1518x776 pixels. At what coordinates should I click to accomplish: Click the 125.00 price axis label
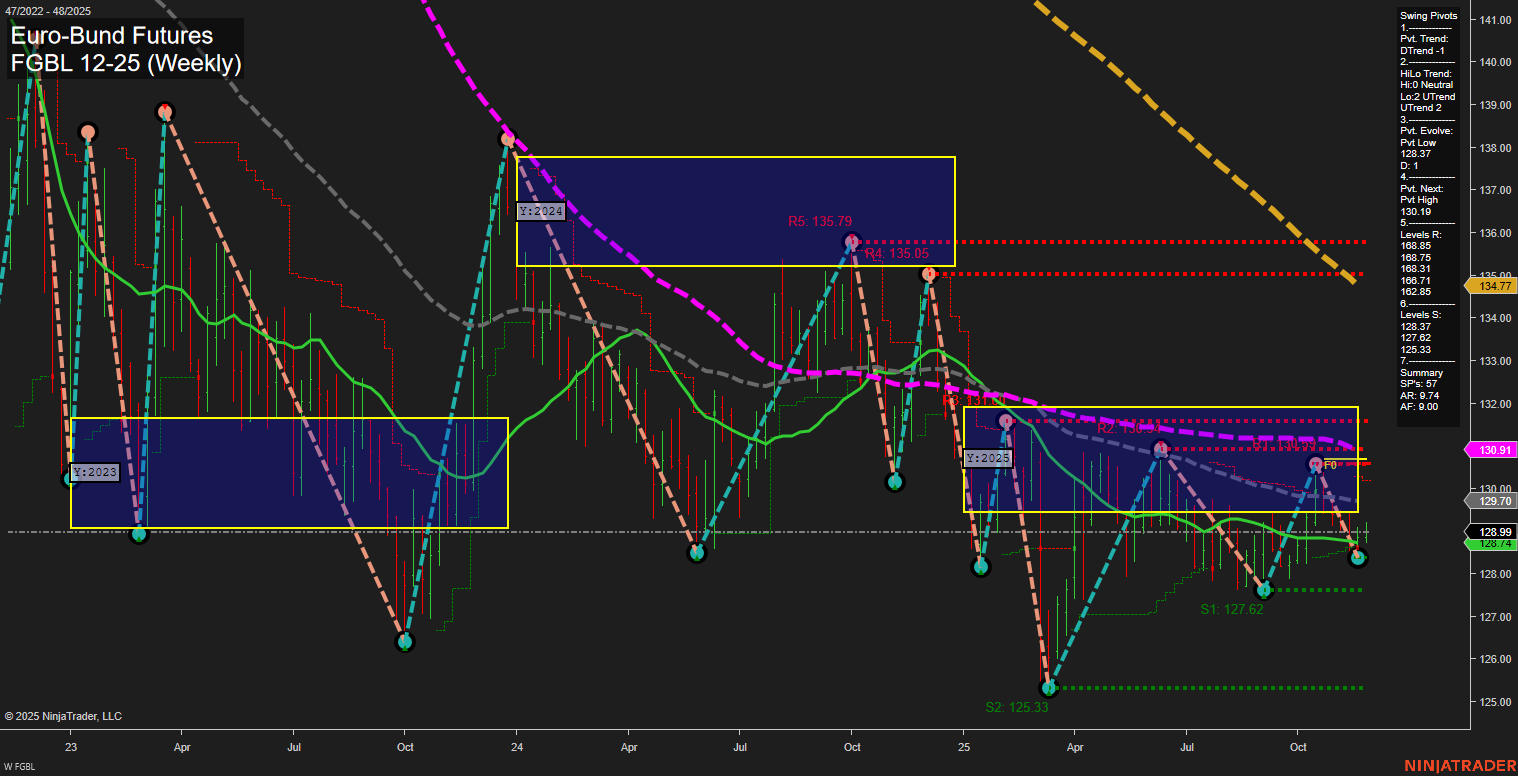(x=1494, y=702)
